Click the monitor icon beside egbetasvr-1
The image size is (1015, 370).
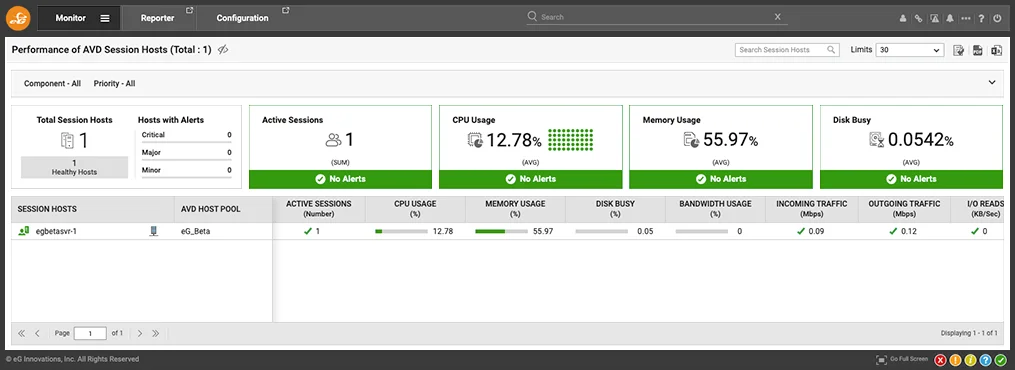(153, 231)
